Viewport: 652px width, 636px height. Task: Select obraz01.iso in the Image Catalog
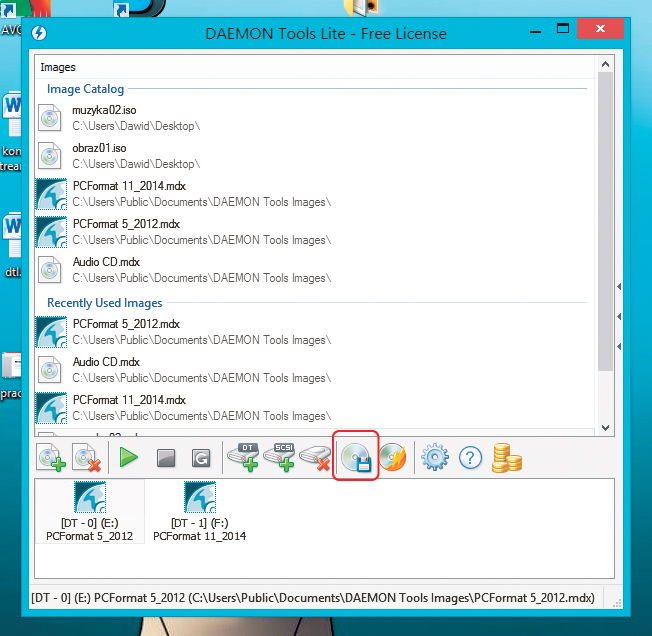(100, 155)
